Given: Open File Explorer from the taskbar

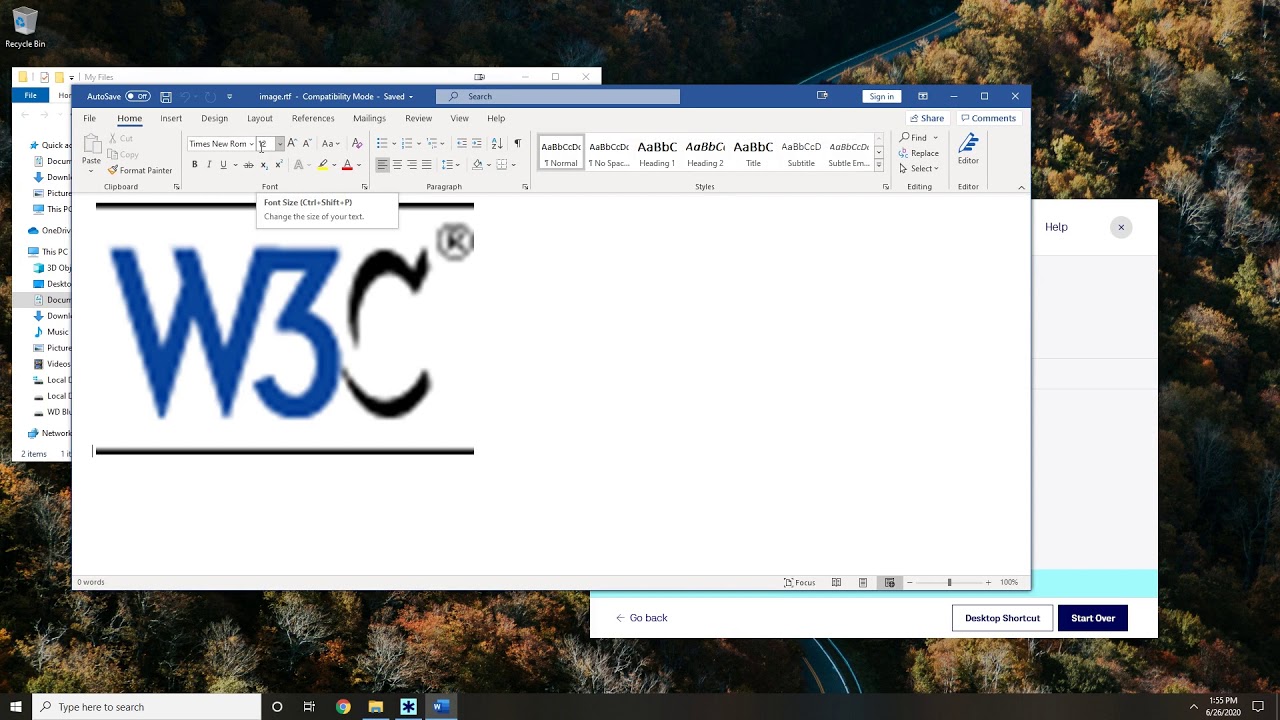Looking at the screenshot, I should pyautogui.click(x=375, y=707).
